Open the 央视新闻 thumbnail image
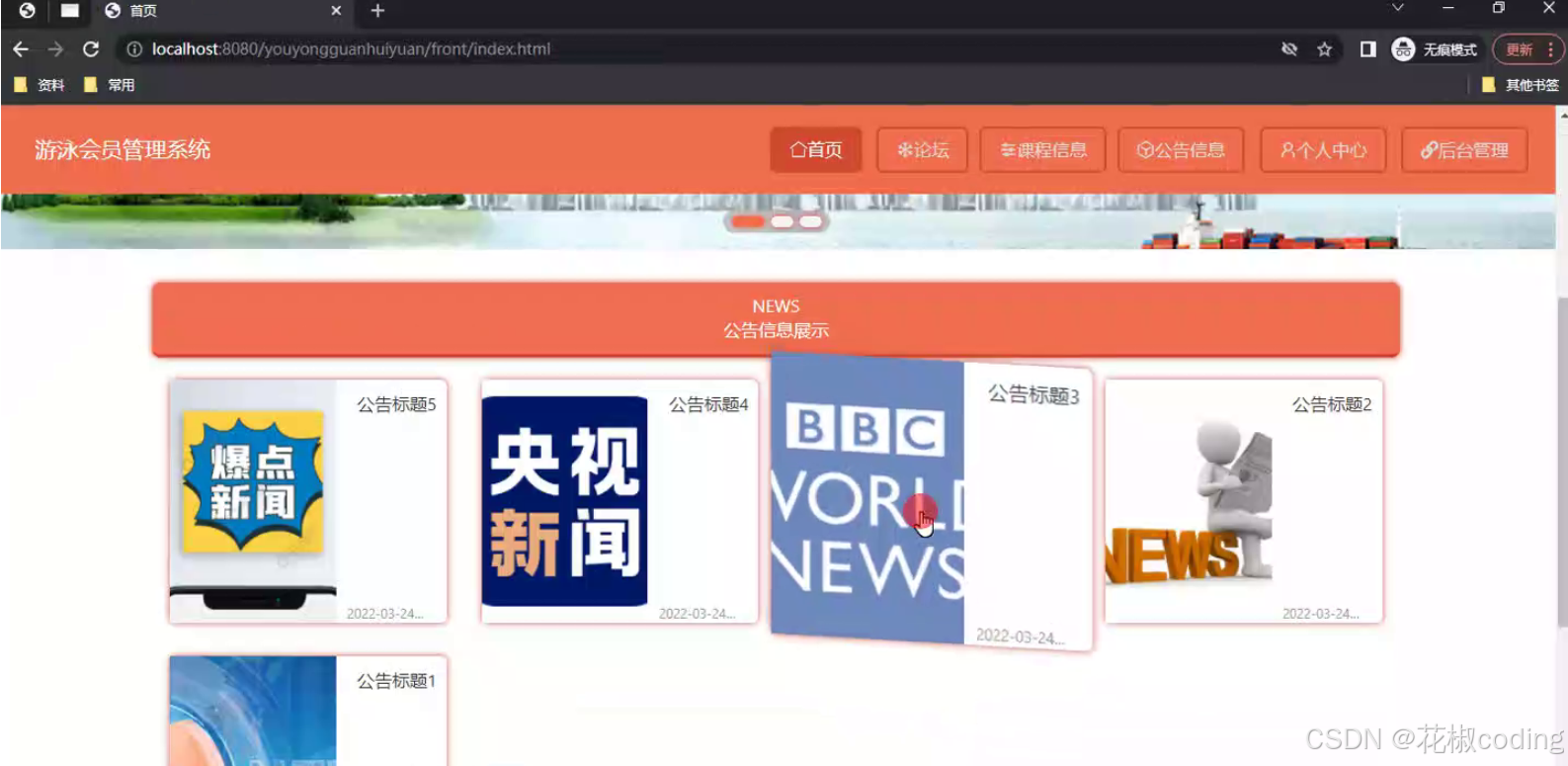Viewport: 1568px width, 766px height. point(565,501)
